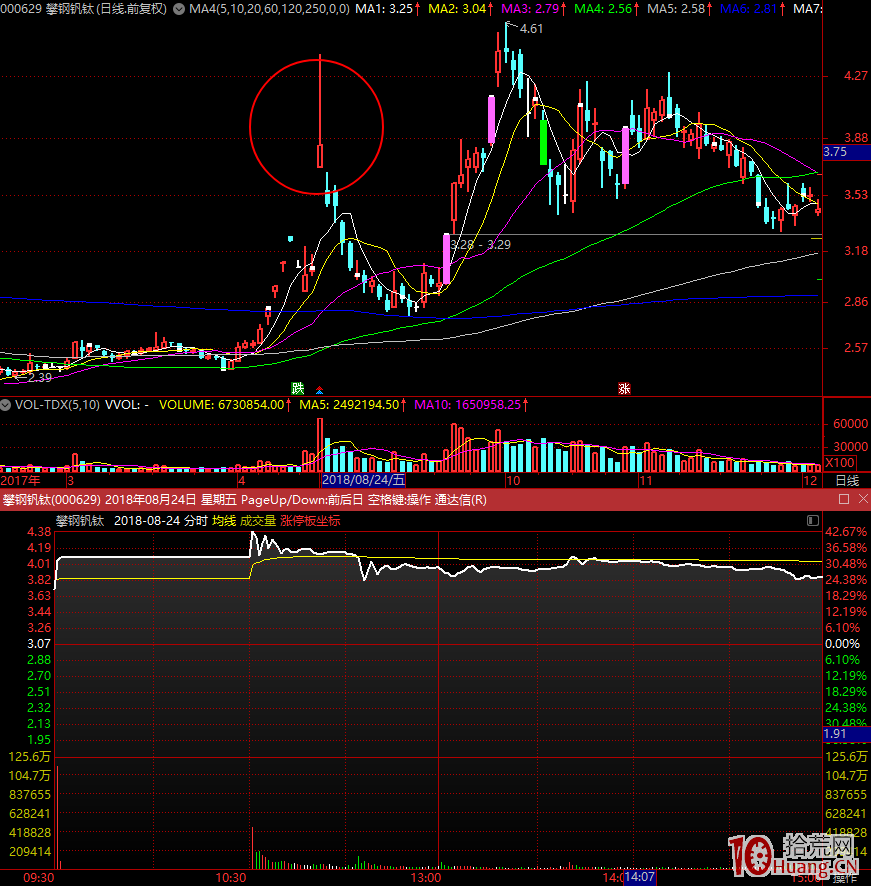Image resolution: width=871 pixels, height=886 pixels.
Task: Click the 3.75 current price tag
Action: pyautogui.click(x=835, y=152)
